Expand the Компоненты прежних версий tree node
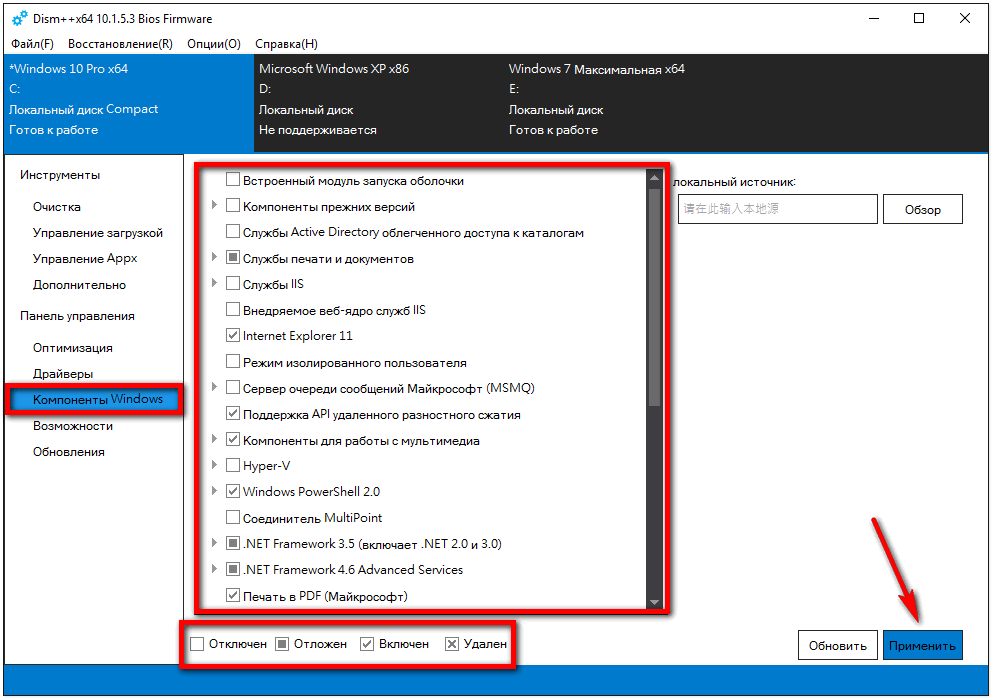The width and height of the screenshot is (993, 700). click(x=214, y=205)
